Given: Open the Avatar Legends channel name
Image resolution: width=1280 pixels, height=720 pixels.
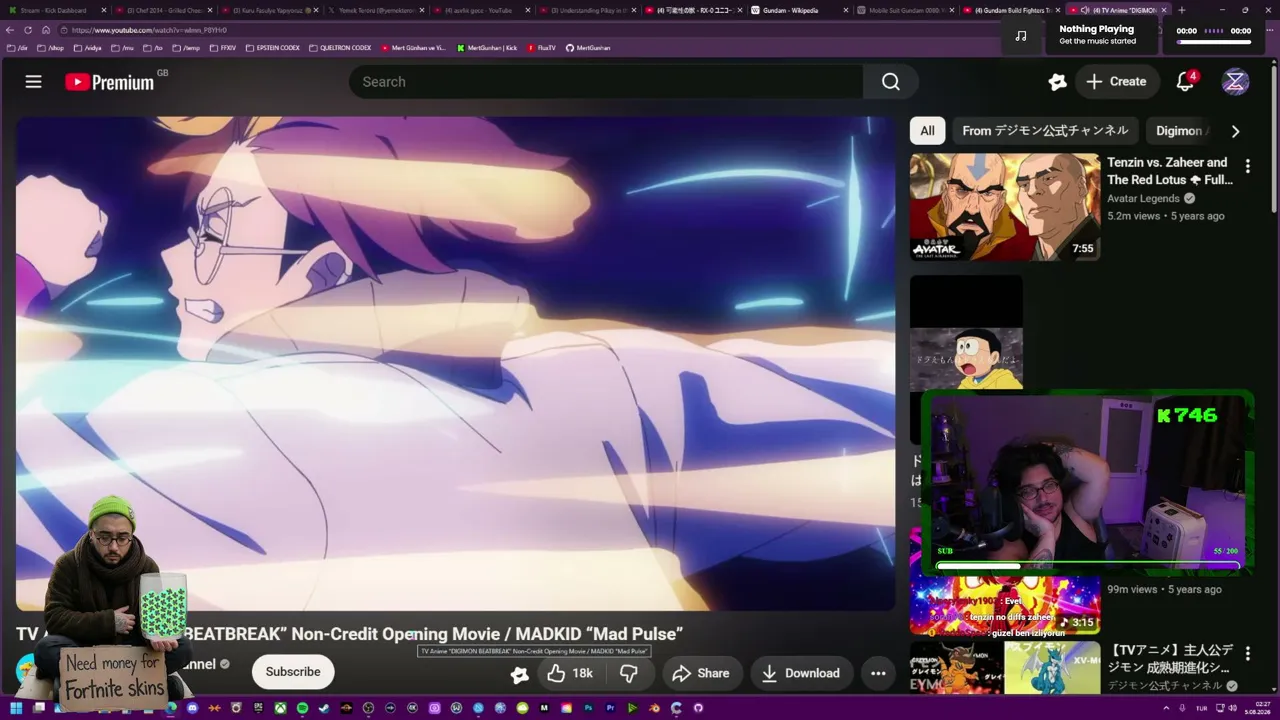Looking at the screenshot, I should (x=1143, y=198).
